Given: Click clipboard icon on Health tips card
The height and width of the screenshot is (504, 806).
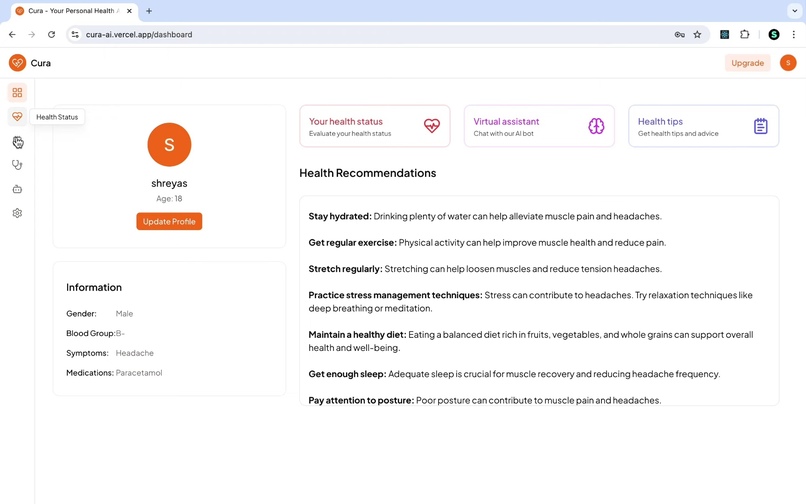Looking at the screenshot, I should 761,126.
